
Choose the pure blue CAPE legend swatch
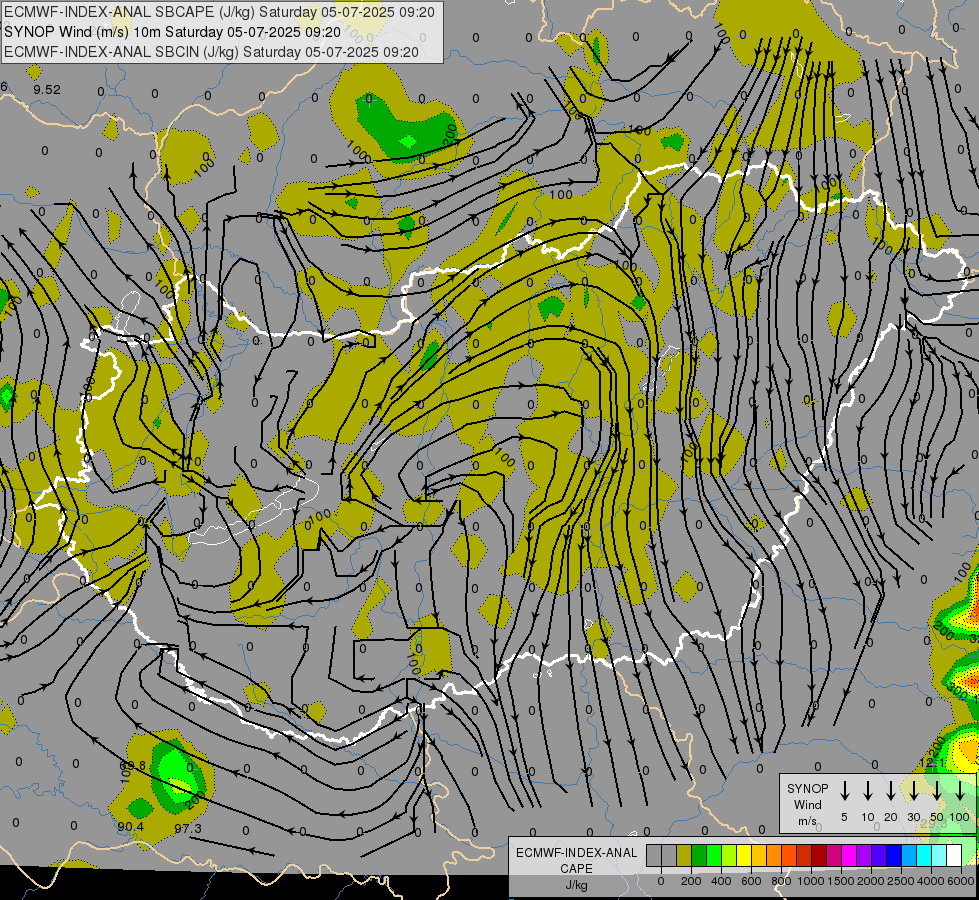point(895,855)
